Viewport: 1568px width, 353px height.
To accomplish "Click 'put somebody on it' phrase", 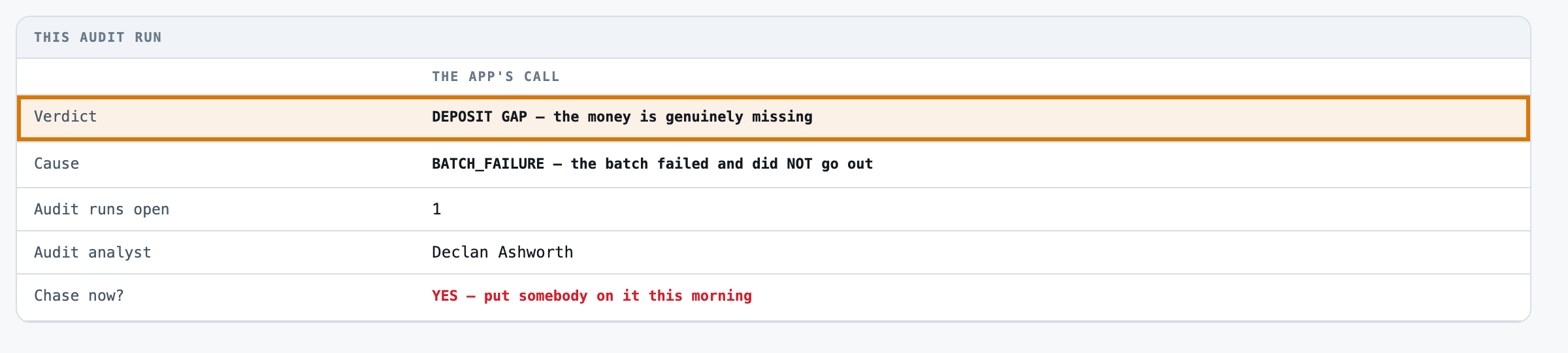I will pos(561,295).
